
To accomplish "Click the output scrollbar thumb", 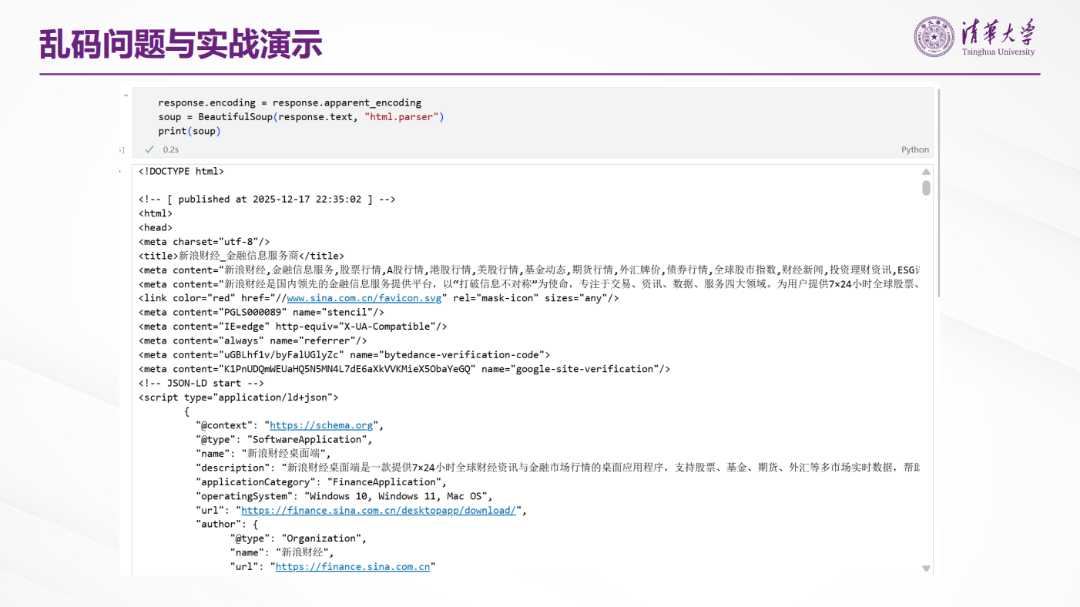I will (x=926, y=187).
